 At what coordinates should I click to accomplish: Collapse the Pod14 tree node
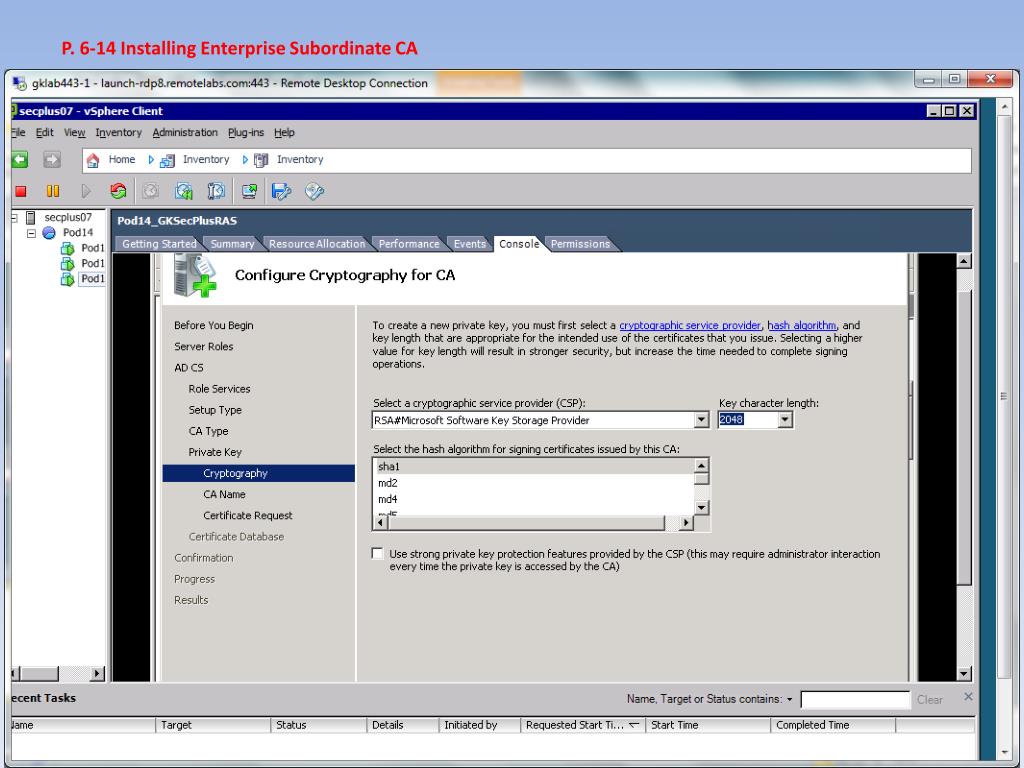31,233
